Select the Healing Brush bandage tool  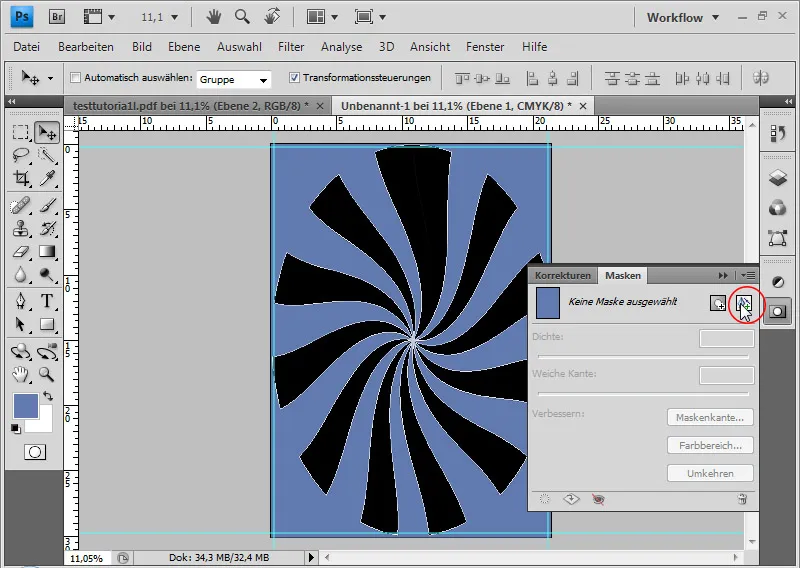click(x=20, y=206)
